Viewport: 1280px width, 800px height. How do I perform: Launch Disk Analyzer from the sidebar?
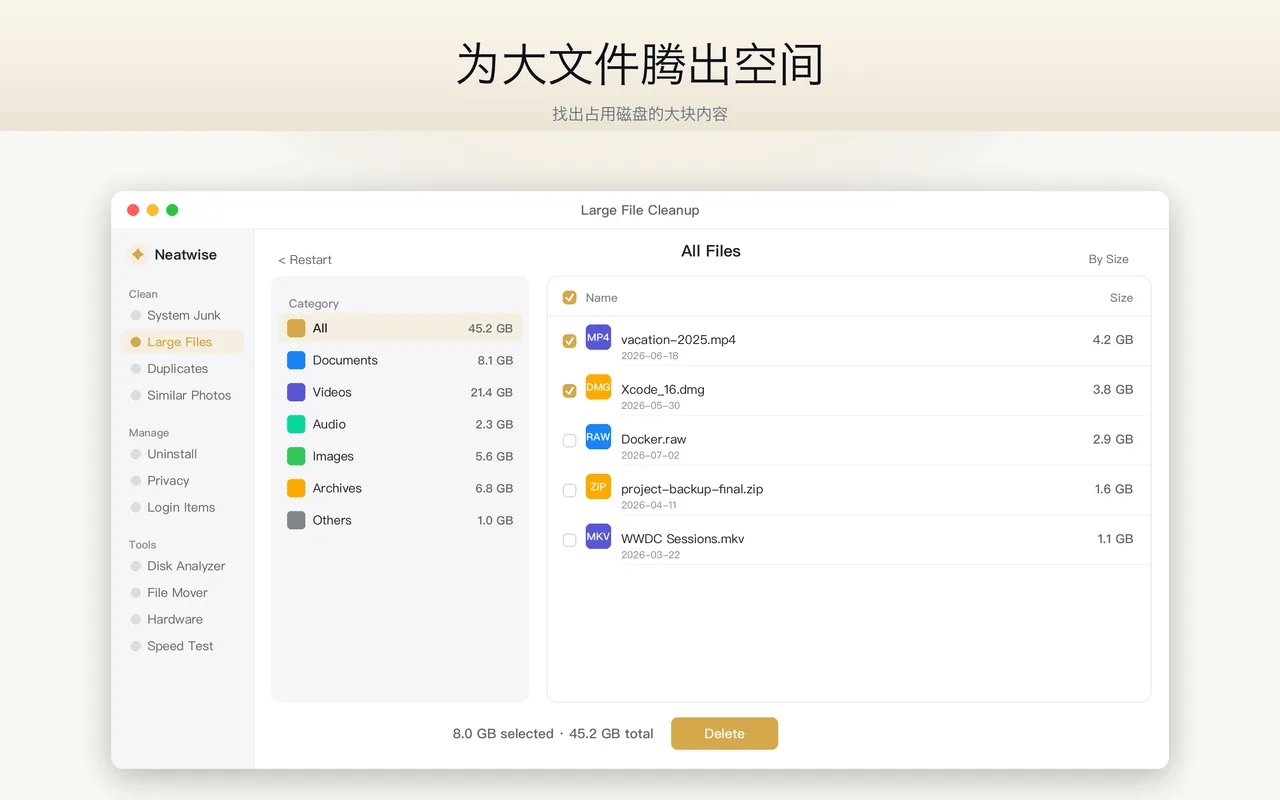coord(182,566)
